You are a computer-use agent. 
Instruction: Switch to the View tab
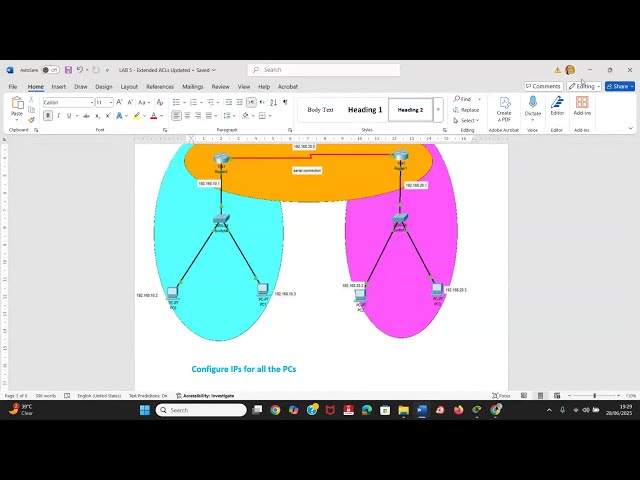(x=244, y=87)
